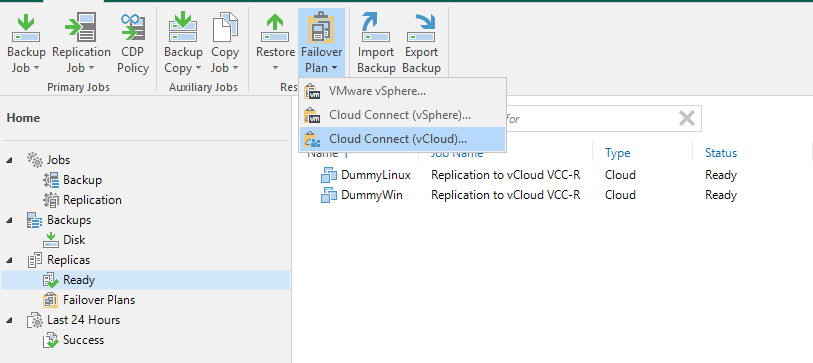Select Replicas in the tree

click(68, 260)
